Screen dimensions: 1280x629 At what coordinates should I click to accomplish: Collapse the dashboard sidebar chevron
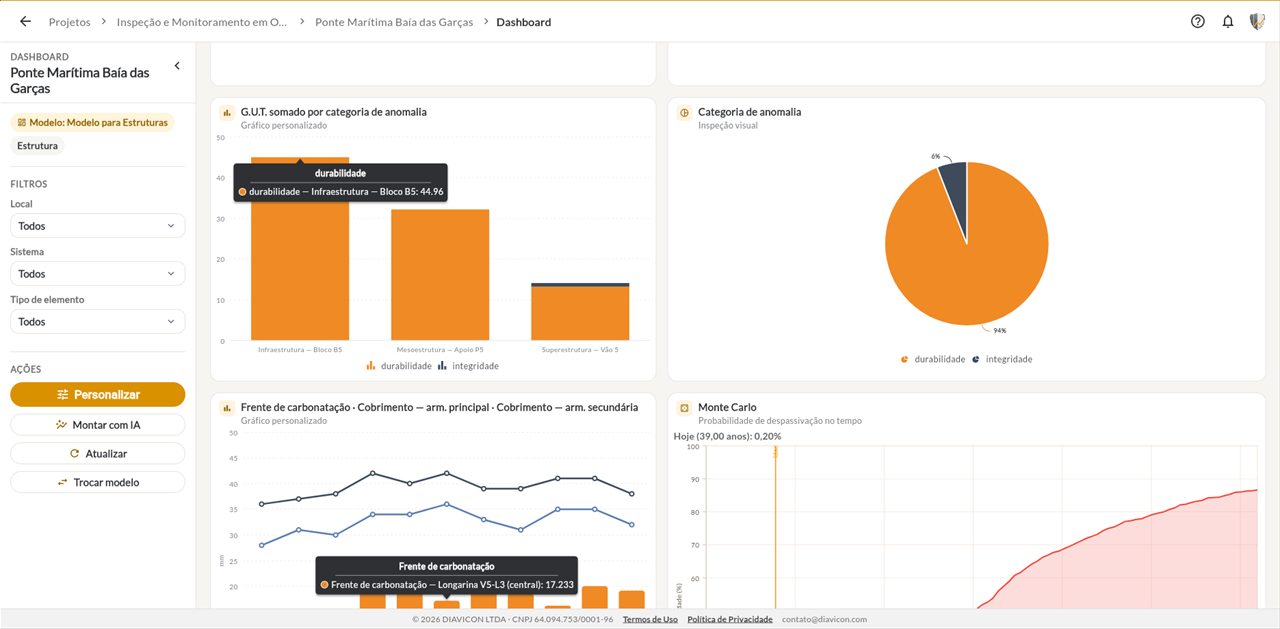tap(177, 66)
